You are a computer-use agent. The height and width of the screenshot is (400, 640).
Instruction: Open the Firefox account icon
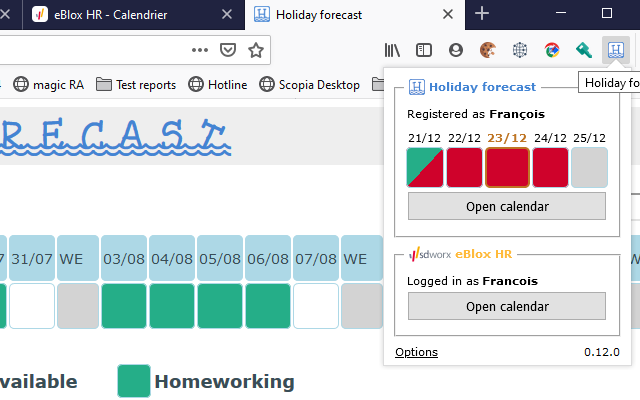[456, 50]
